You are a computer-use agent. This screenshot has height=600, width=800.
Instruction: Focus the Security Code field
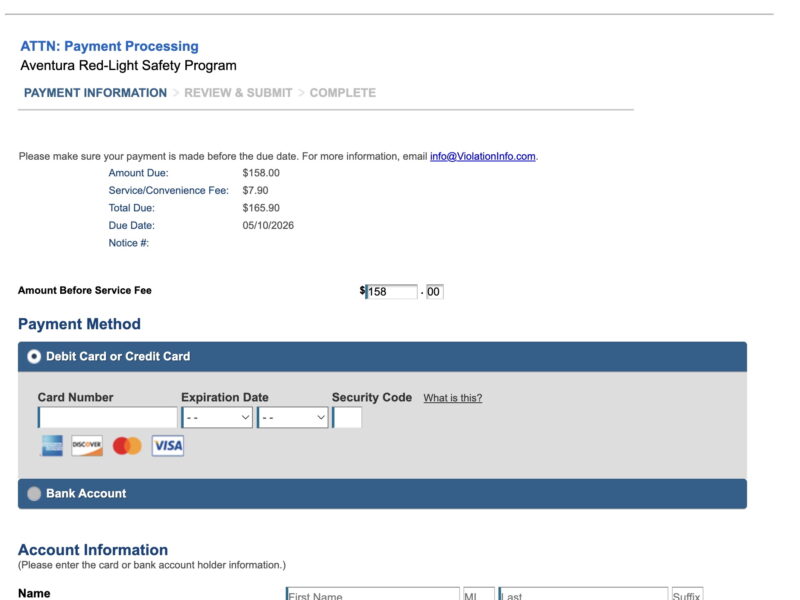pyautogui.click(x=347, y=417)
